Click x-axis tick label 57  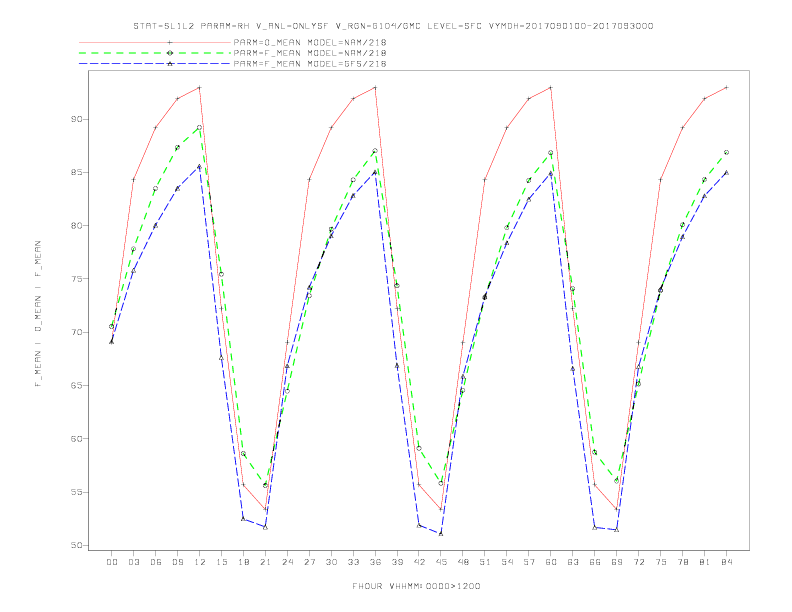[529, 562]
